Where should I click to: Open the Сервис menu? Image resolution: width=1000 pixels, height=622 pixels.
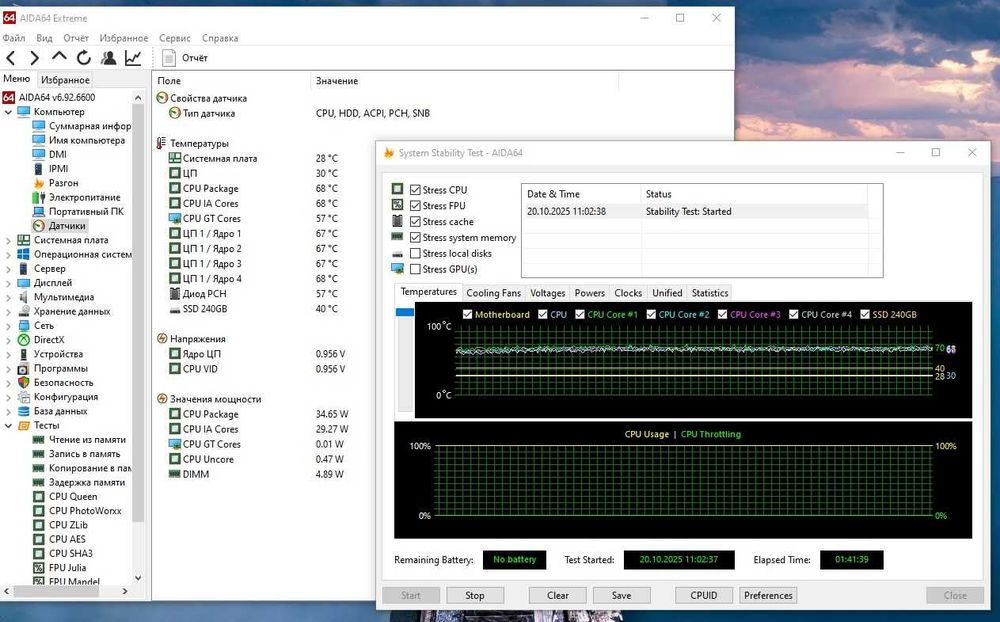(175, 38)
